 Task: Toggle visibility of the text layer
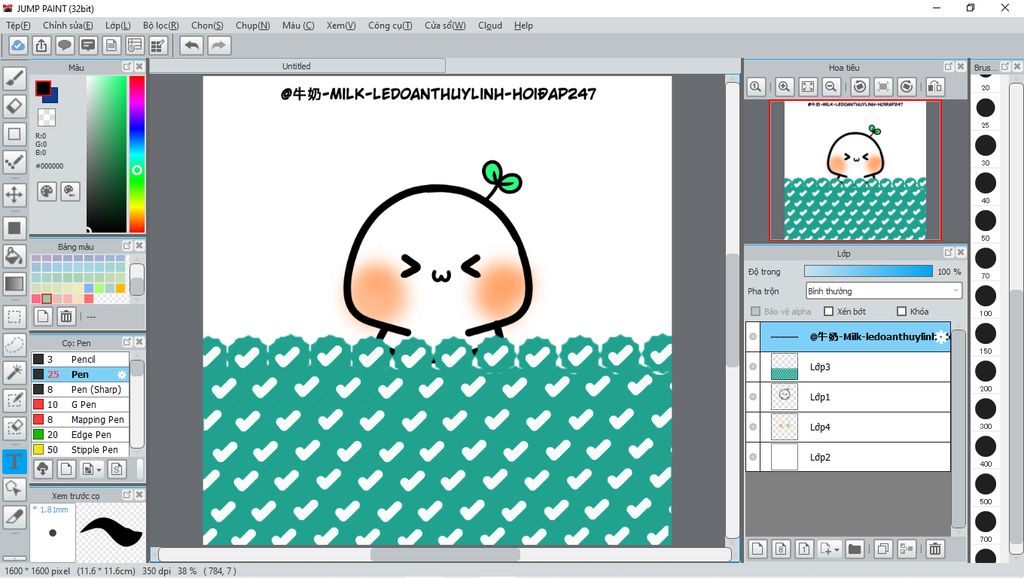[753, 337]
